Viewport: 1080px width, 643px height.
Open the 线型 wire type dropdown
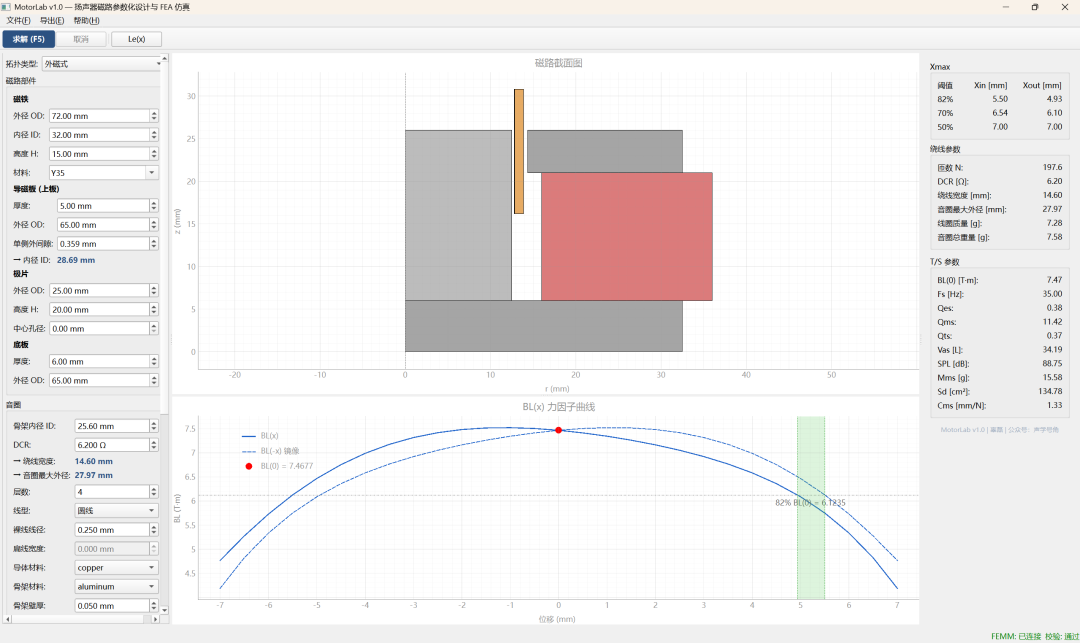(x=117, y=510)
